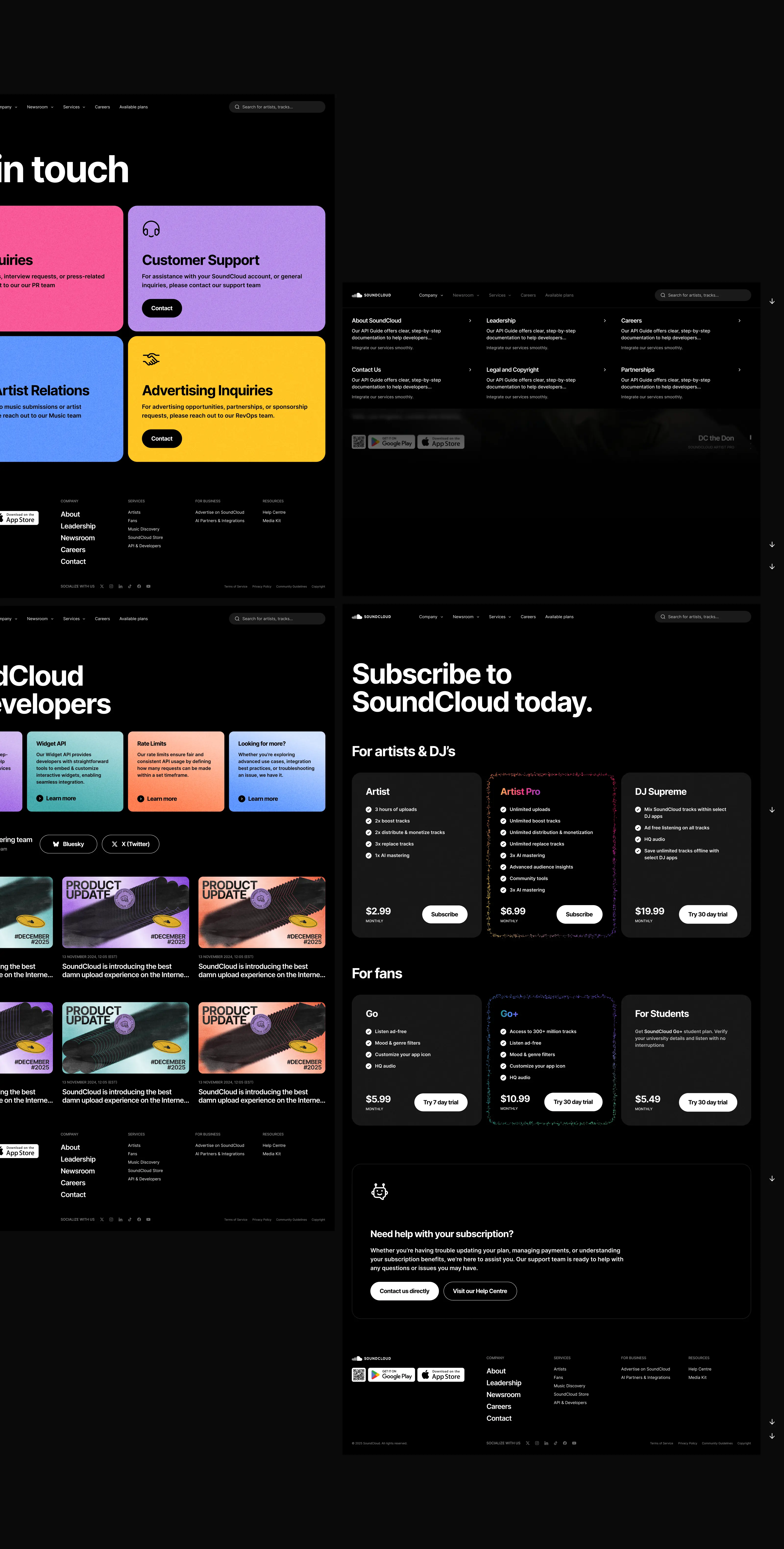Click QR code in subscribe page footer
784x1549 pixels.
pos(358,1375)
